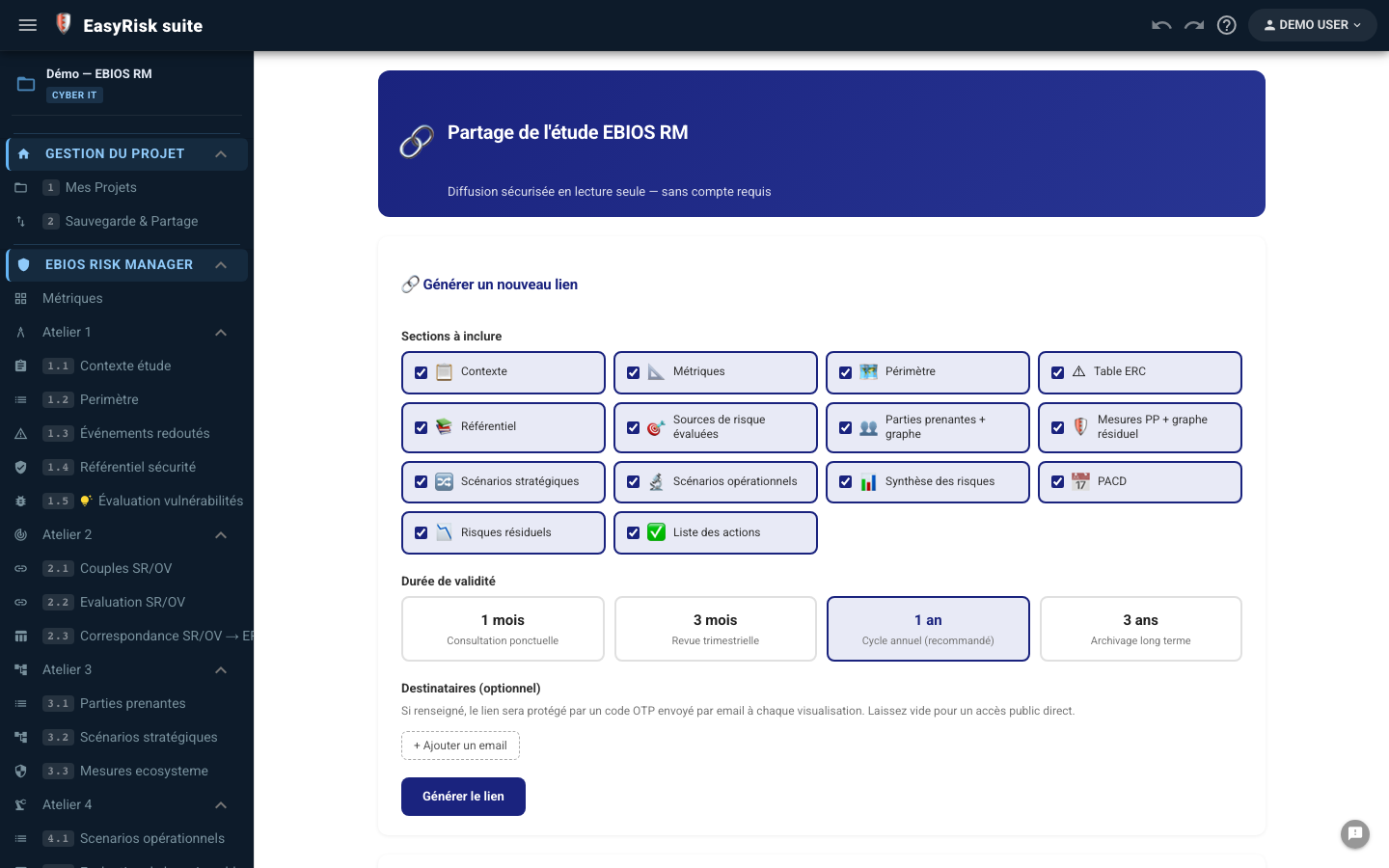Uncheck Parties prenantes + graphe checkbox
This screenshot has width=1389, height=868.
pyautogui.click(x=846, y=427)
